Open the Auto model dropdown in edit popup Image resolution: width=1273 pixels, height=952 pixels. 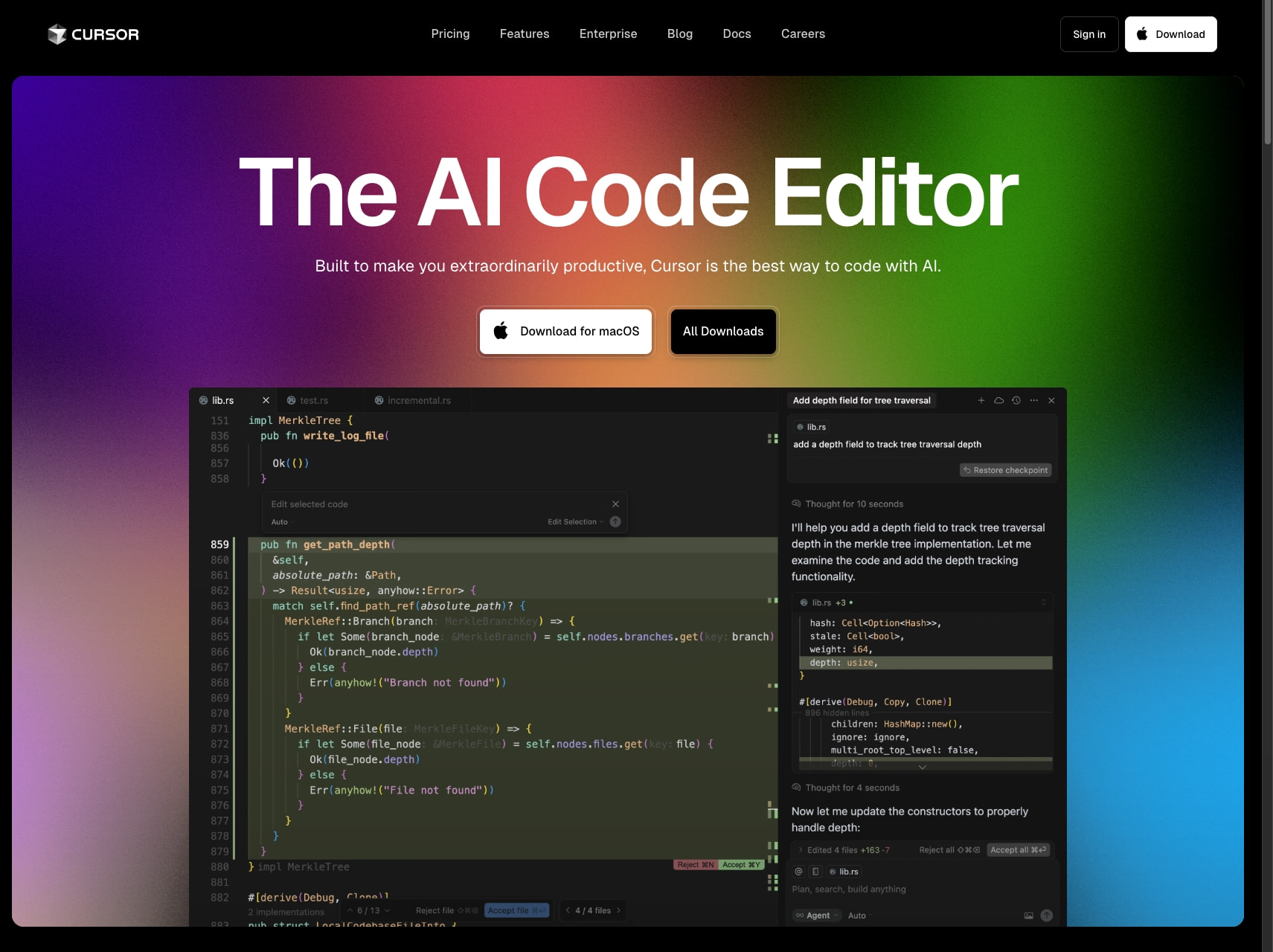click(x=283, y=522)
